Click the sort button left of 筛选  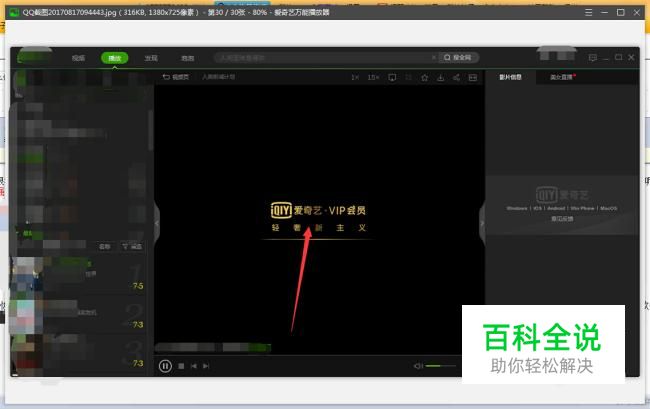coord(104,247)
